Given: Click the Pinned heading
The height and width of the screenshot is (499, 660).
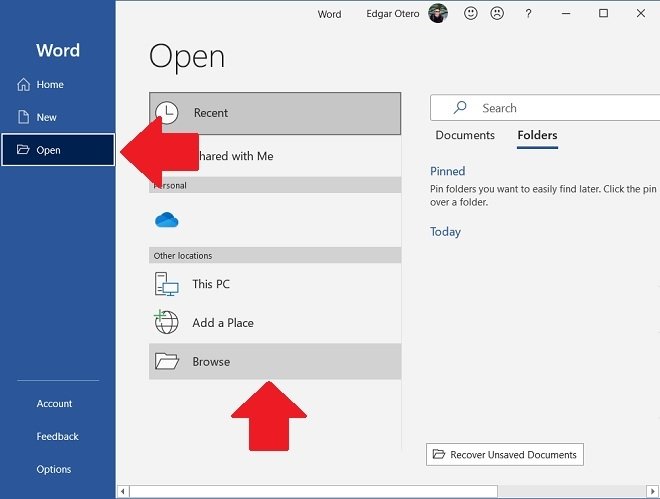Looking at the screenshot, I should click(x=447, y=171).
